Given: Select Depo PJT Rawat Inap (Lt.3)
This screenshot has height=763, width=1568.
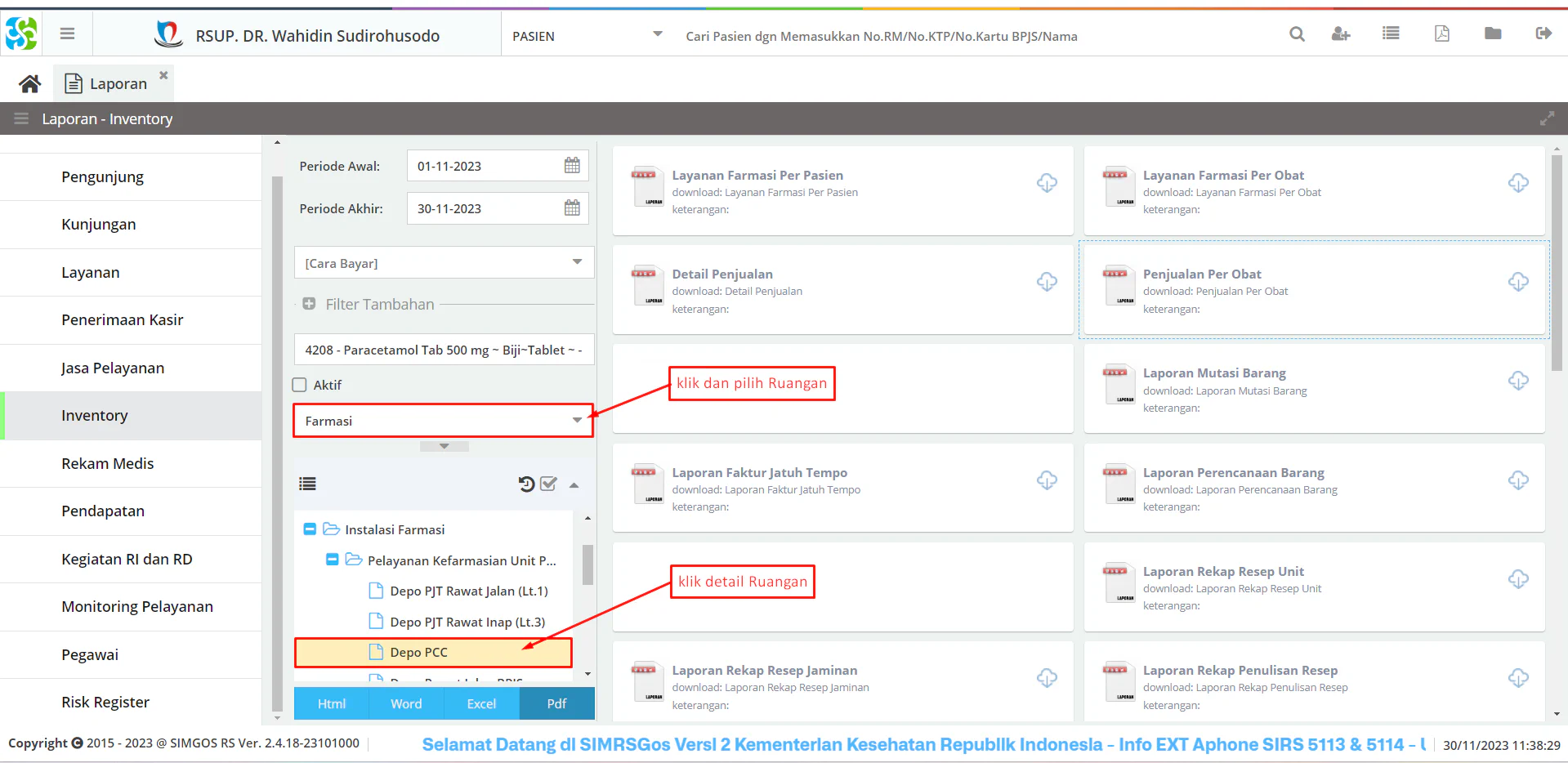Looking at the screenshot, I should pyautogui.click(x=467, y=622).
